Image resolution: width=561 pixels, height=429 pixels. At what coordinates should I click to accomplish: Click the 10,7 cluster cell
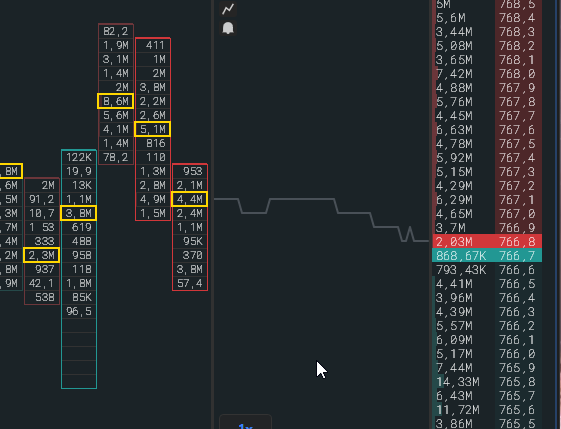[42, 213]
